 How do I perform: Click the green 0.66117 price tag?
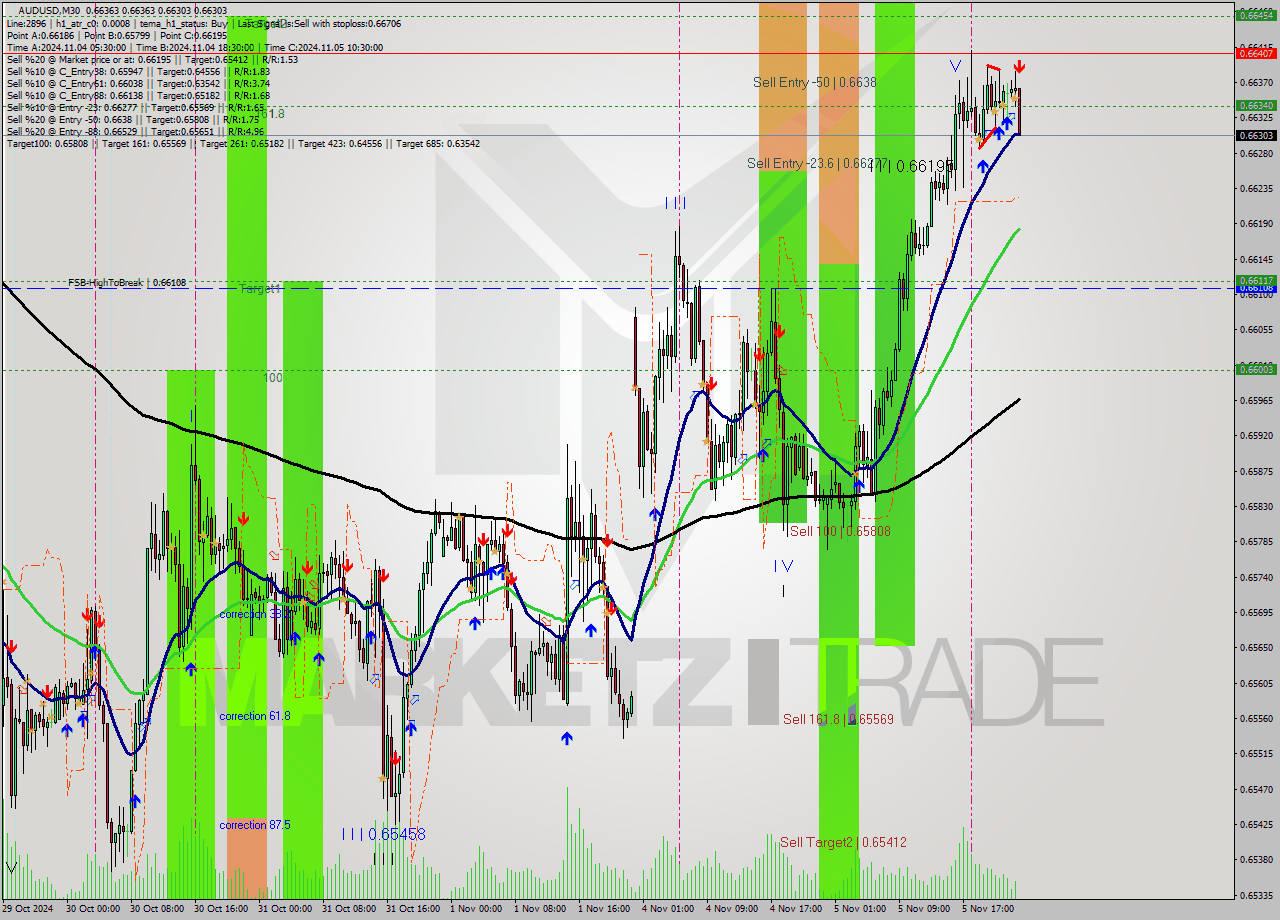1256,281
